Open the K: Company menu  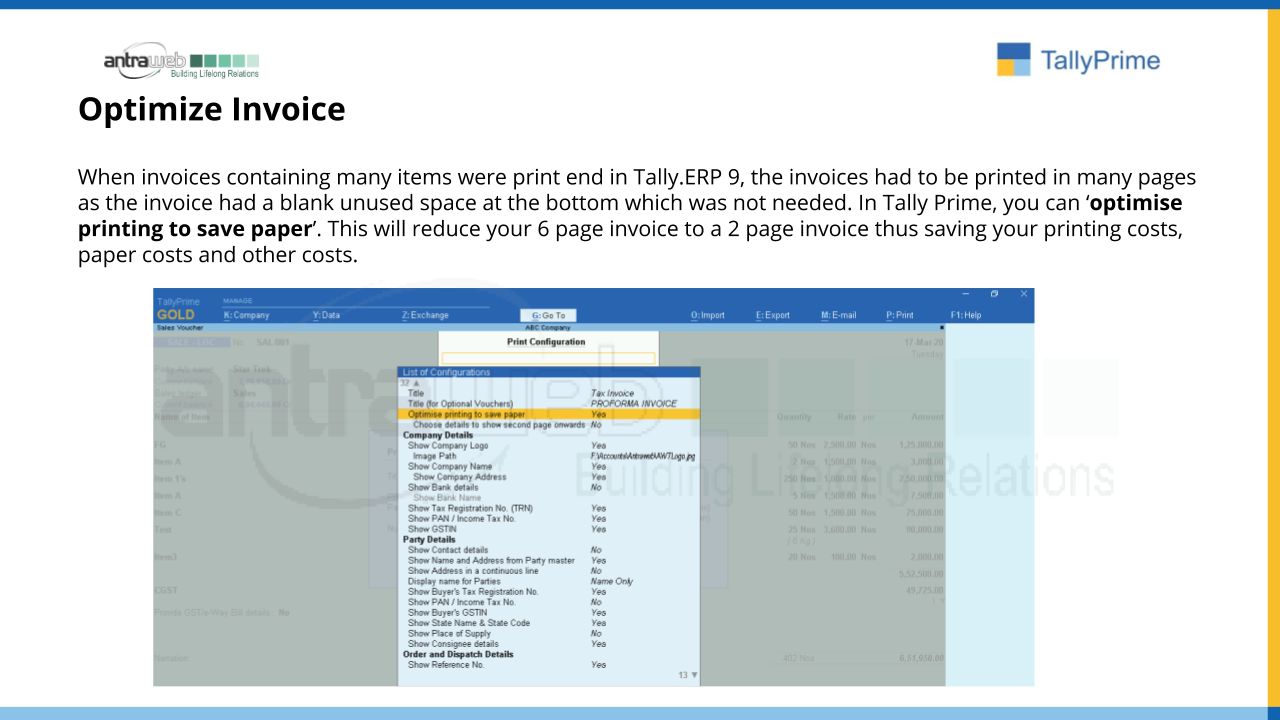[246, 315]
